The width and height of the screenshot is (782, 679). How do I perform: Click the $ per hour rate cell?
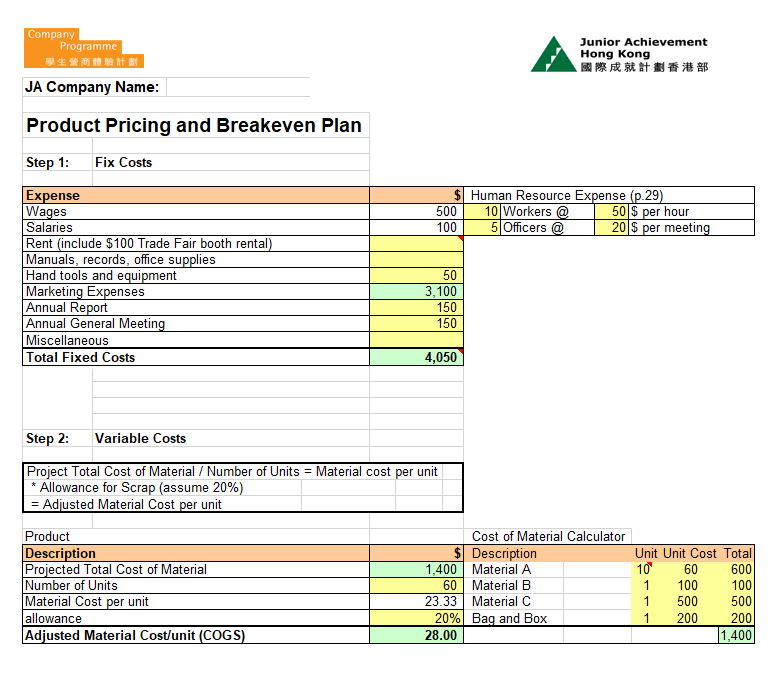click(611, 212)
